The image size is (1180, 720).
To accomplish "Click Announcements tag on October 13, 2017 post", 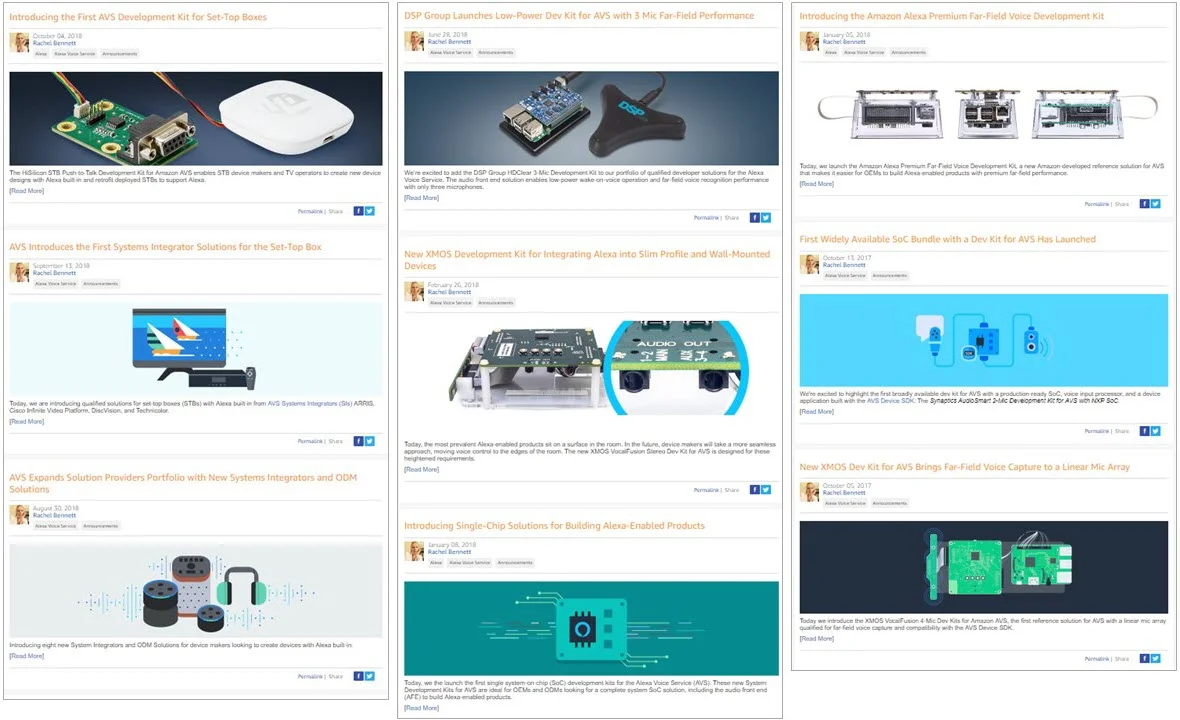I will pyautogui.click(x=890, y=276).
